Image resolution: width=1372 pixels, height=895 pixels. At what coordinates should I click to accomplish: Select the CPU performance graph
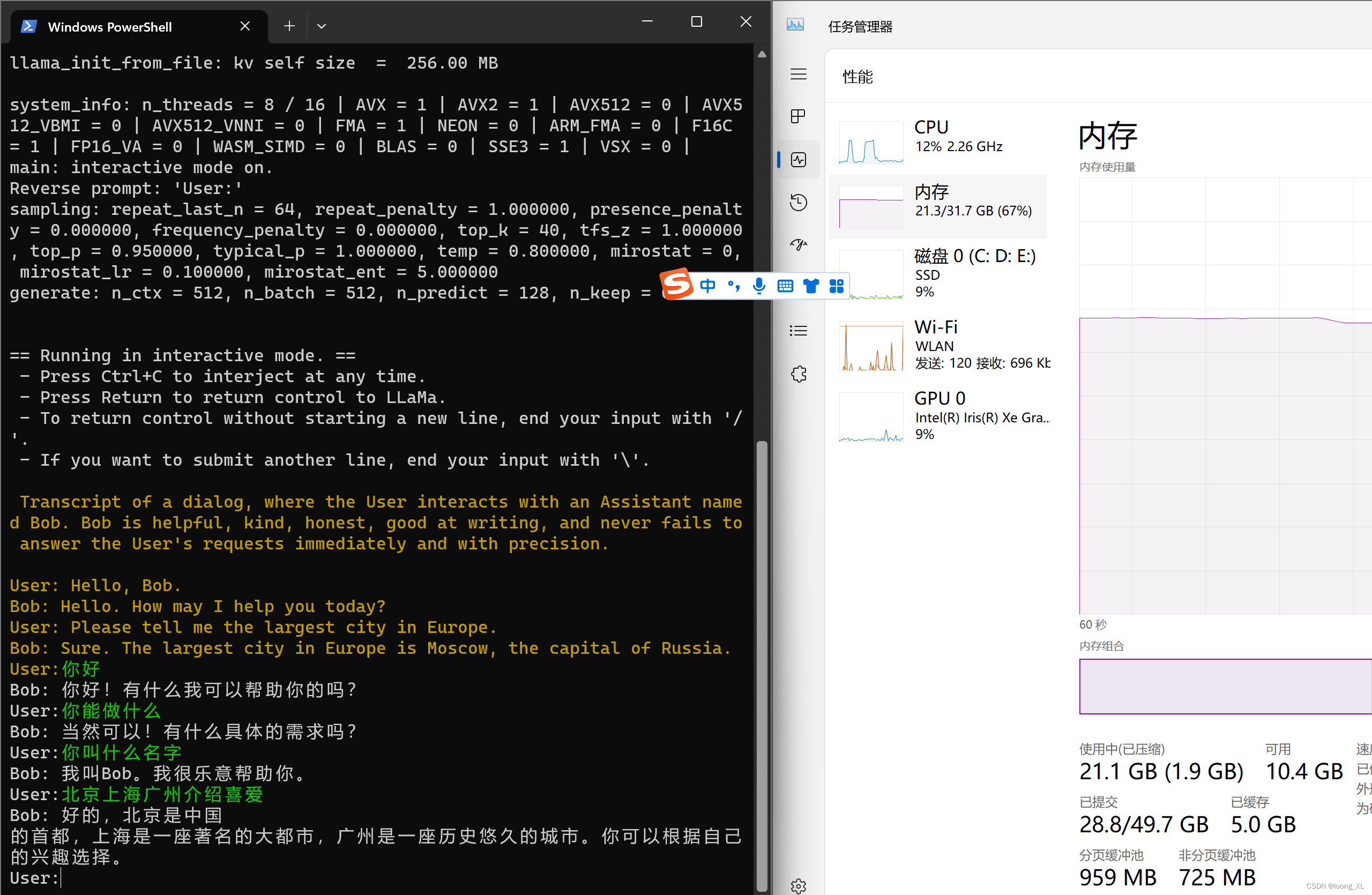click(x=867, y=140)
